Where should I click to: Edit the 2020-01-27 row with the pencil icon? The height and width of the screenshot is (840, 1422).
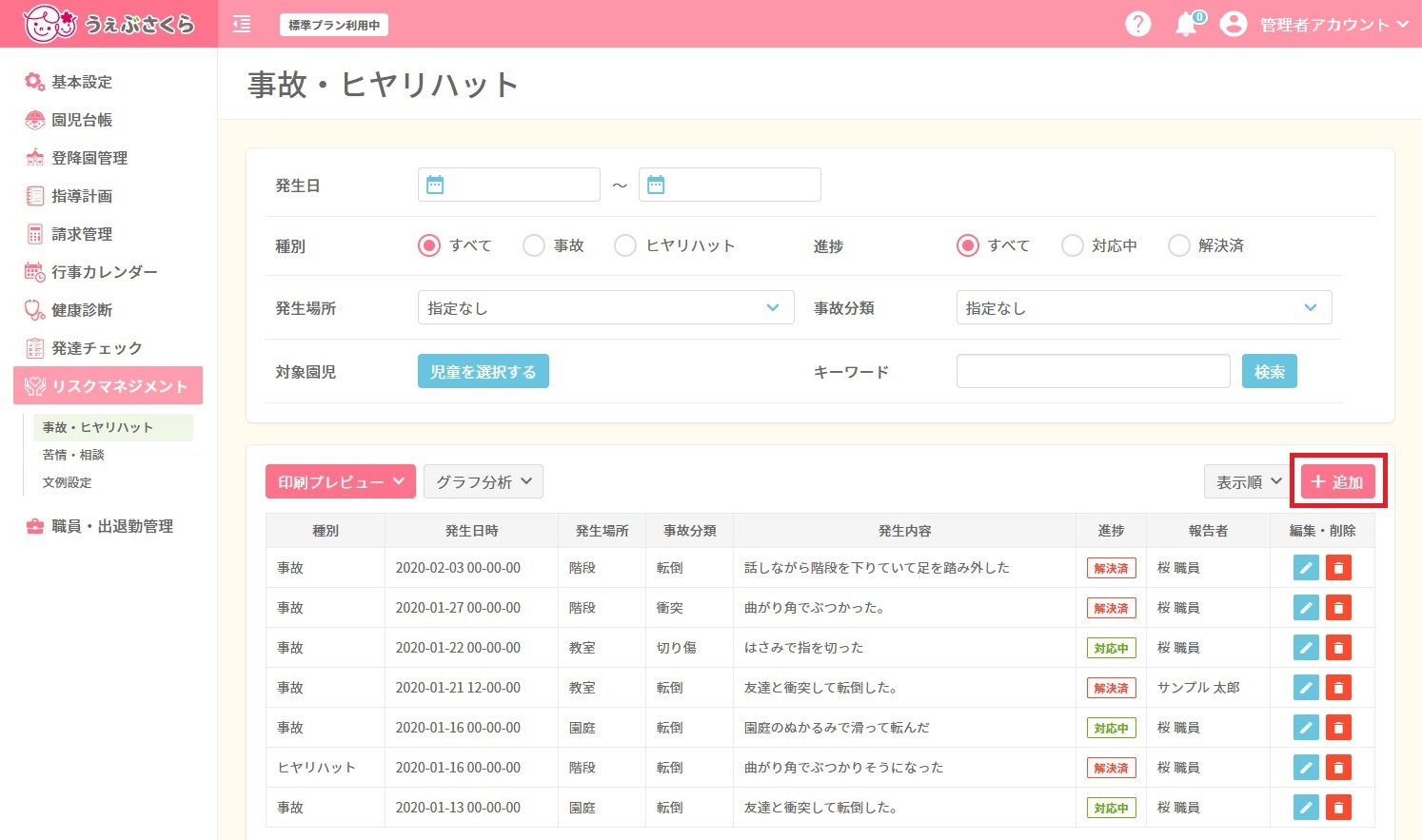[1306, 608]
